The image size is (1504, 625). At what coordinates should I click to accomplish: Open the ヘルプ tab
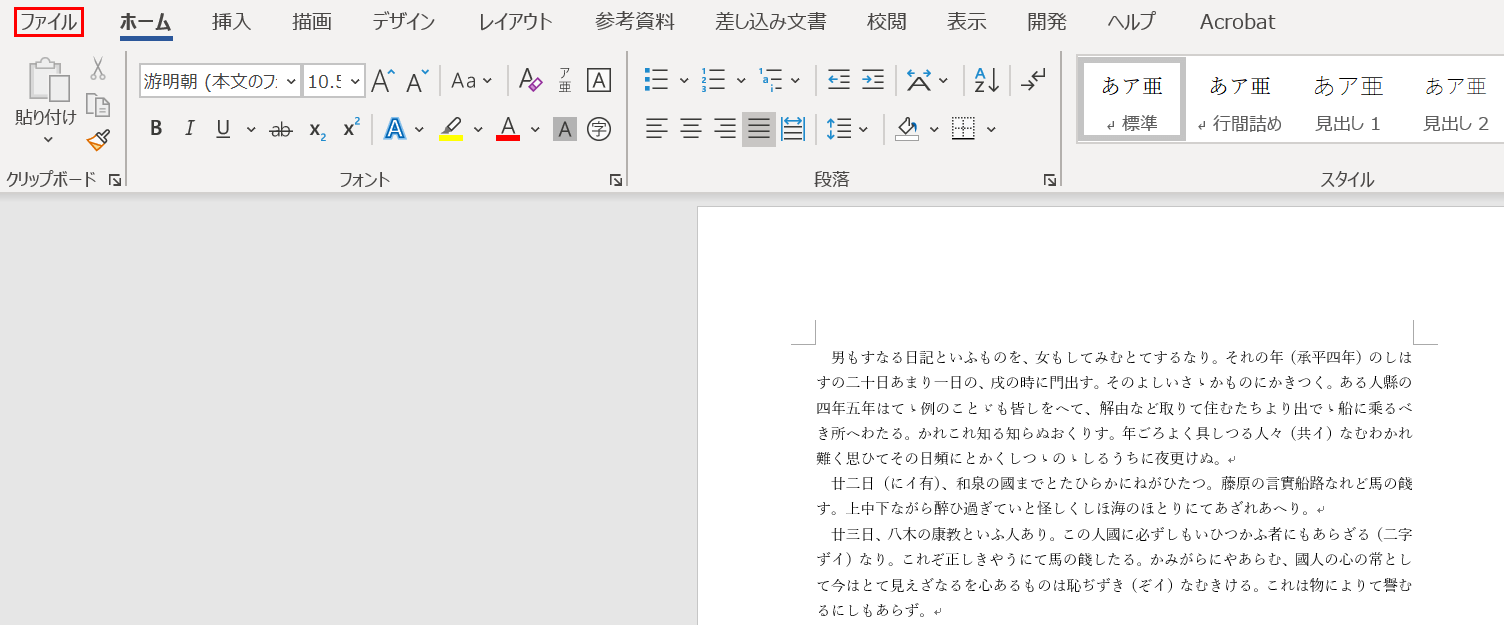(x=1131, y=22)
